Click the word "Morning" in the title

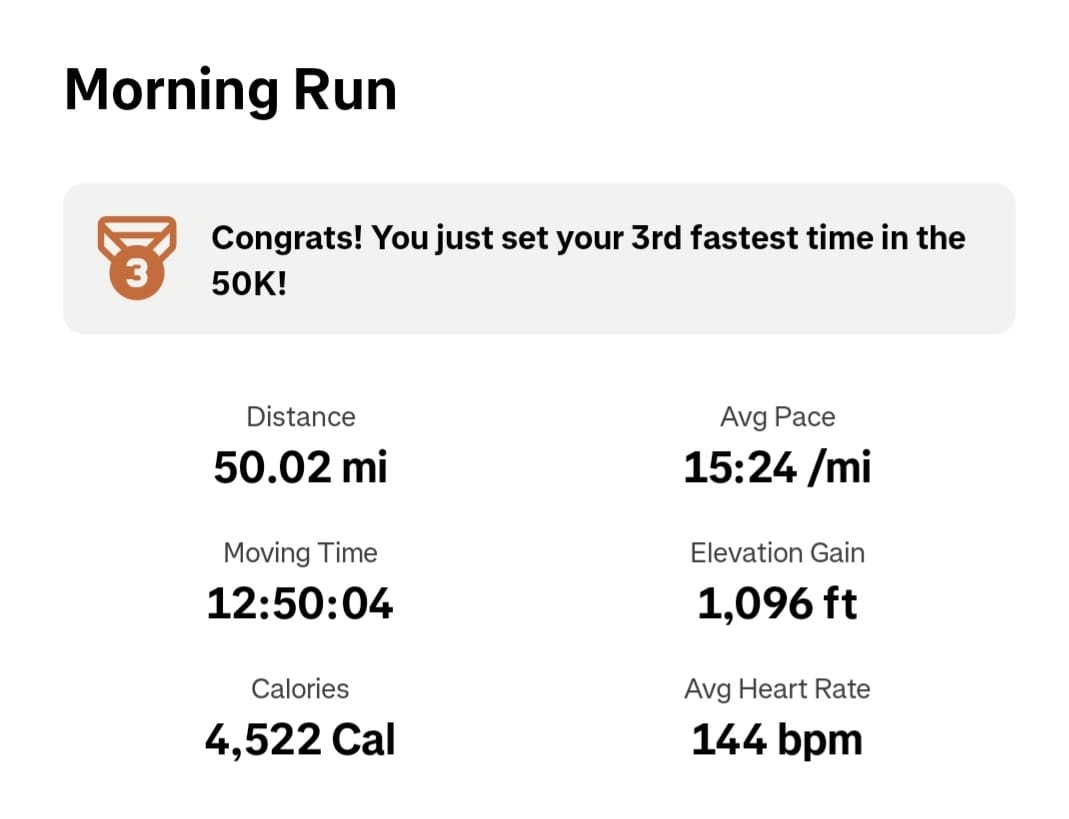point(170,90)
